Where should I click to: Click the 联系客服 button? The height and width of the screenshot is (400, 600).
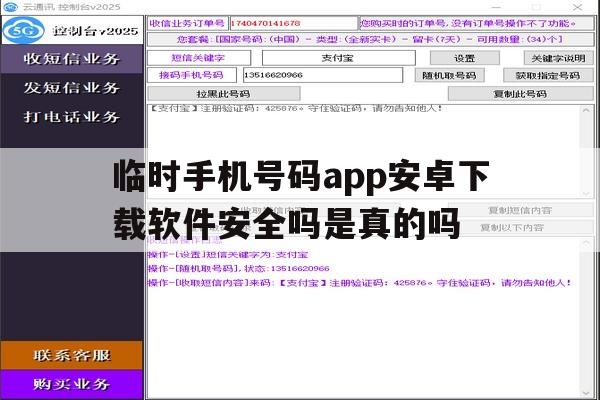coord(72,355)
